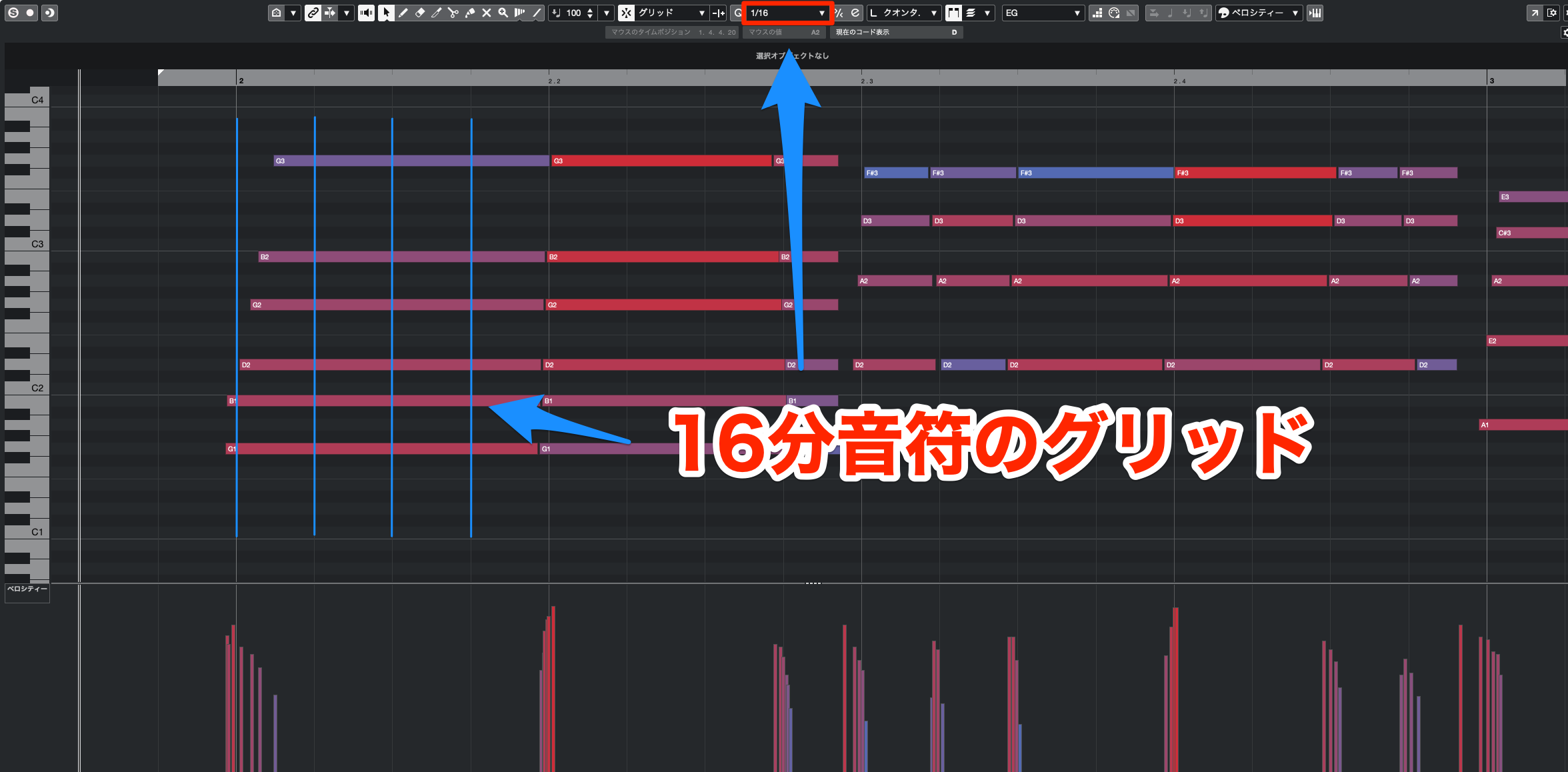This screenshot has width=1568, height=772.
Task: Toggle Link Project and Editor Cursors
Action: click(313, 13)
